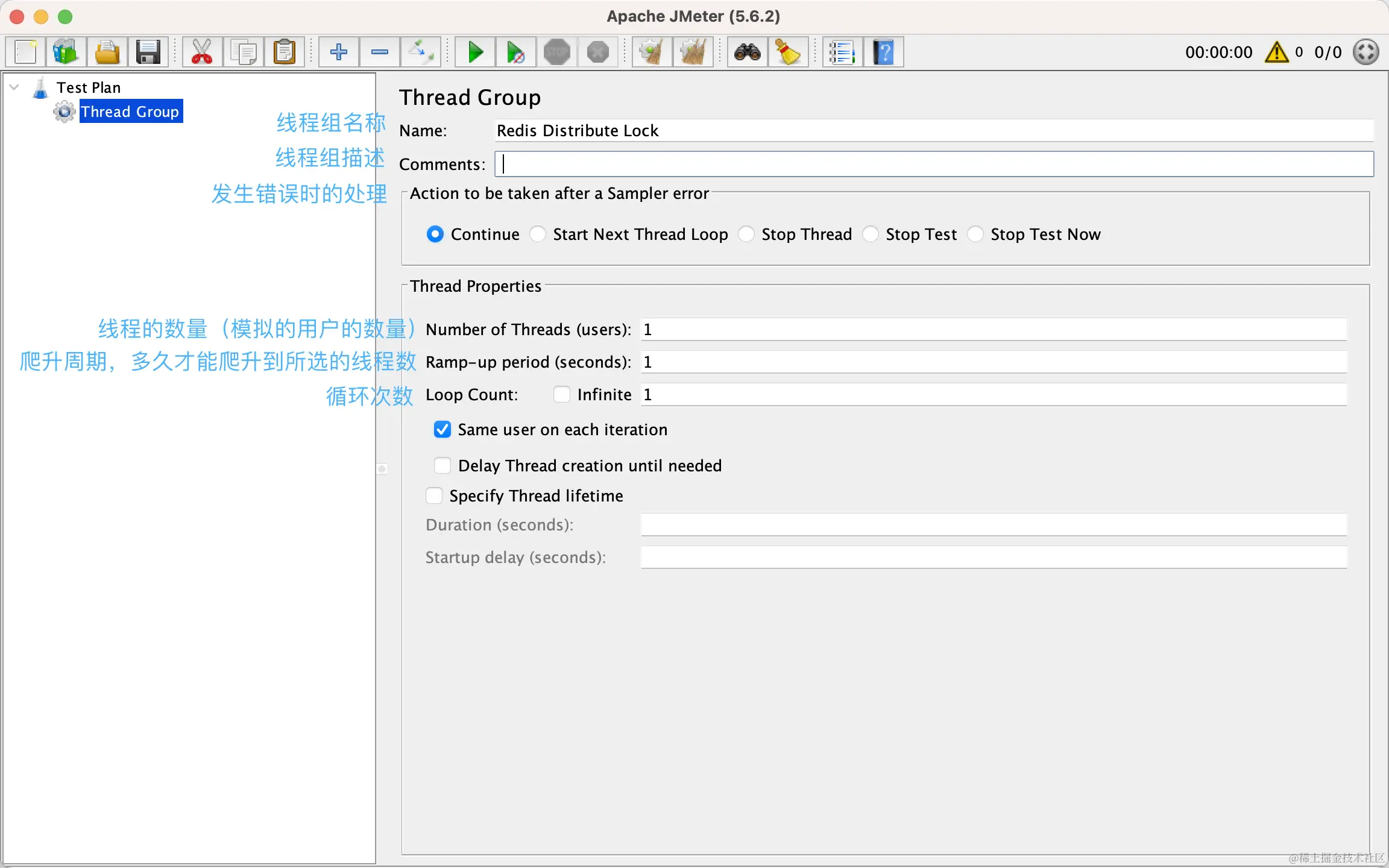Click the Comments input field

point(934,164)
